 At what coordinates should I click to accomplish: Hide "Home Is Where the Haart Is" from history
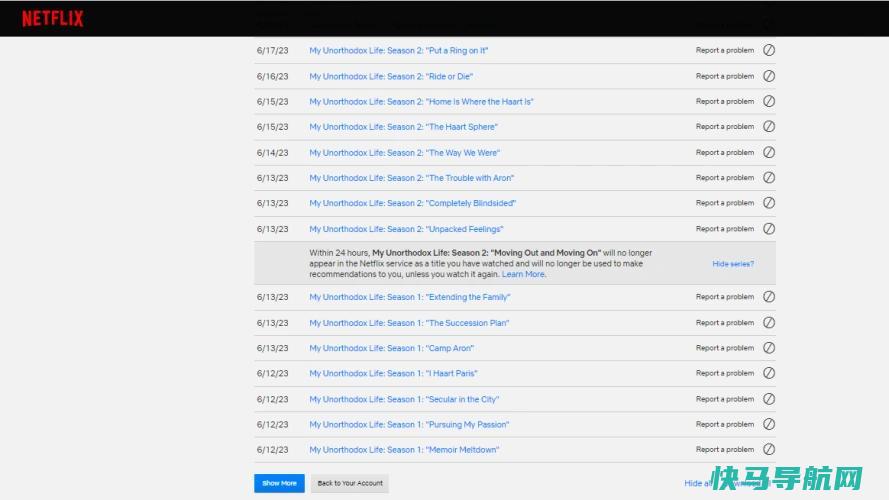pos(769,101)
